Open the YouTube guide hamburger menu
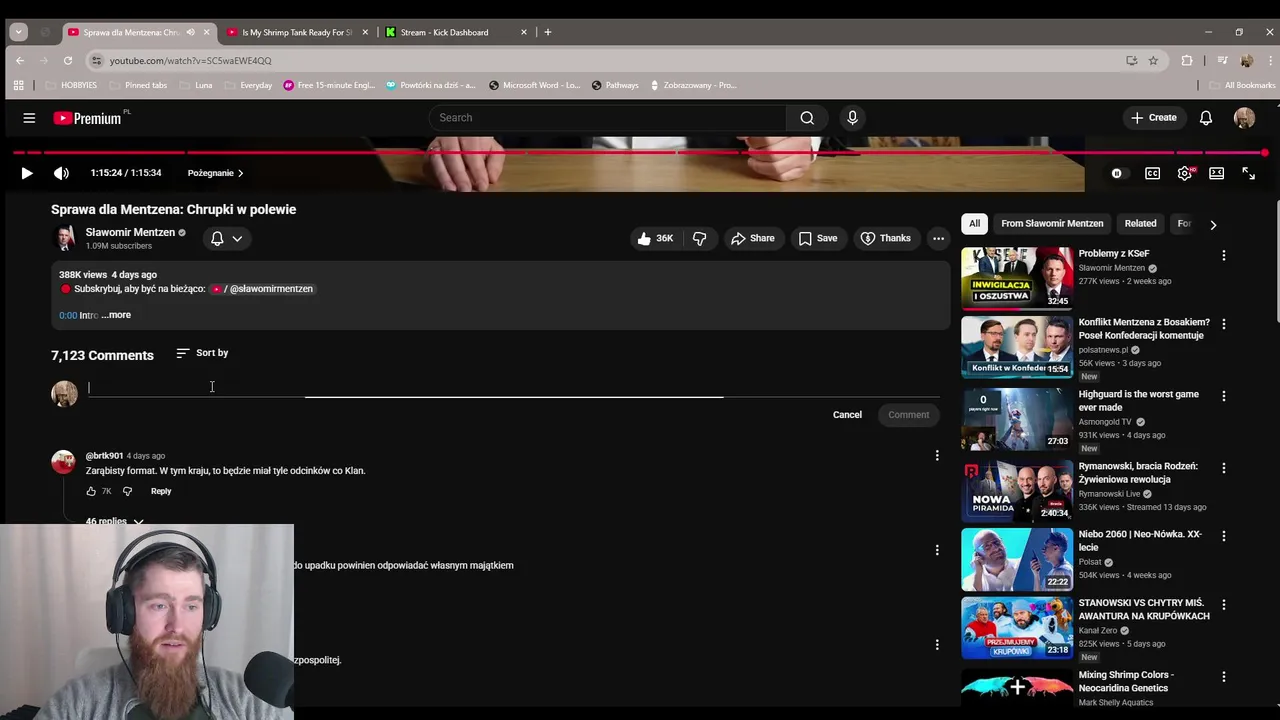Screen dimensions: 1280x720 [x=29, y=118]
